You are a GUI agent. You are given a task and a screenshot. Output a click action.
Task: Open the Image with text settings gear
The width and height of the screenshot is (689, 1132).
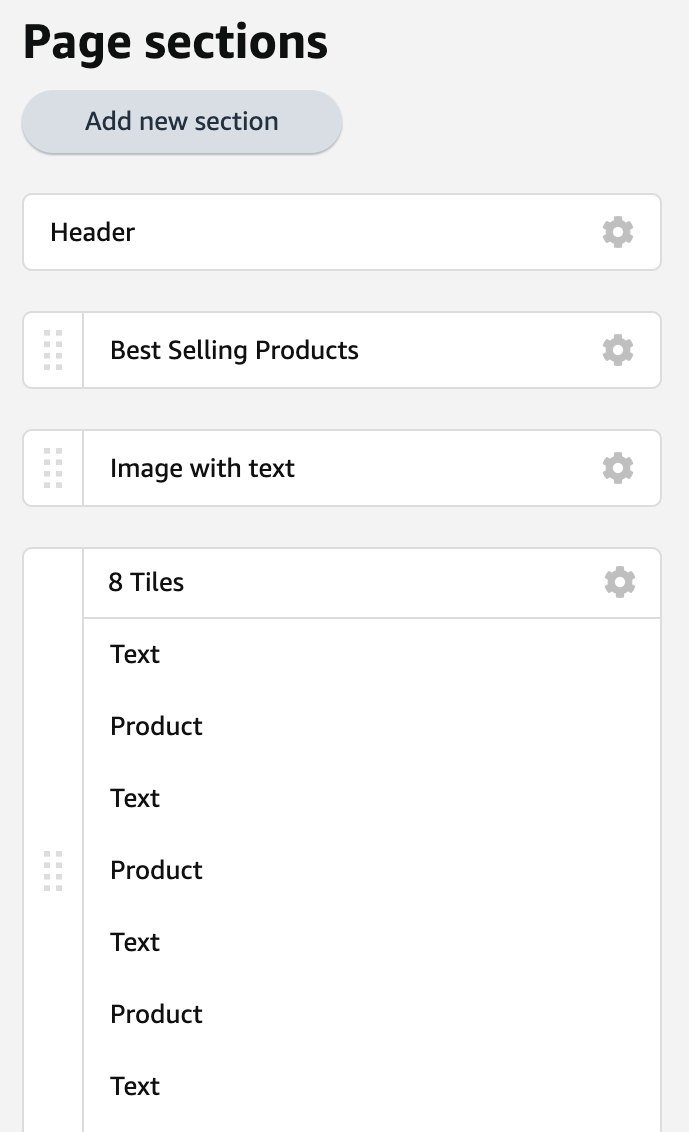click(618, 468)
